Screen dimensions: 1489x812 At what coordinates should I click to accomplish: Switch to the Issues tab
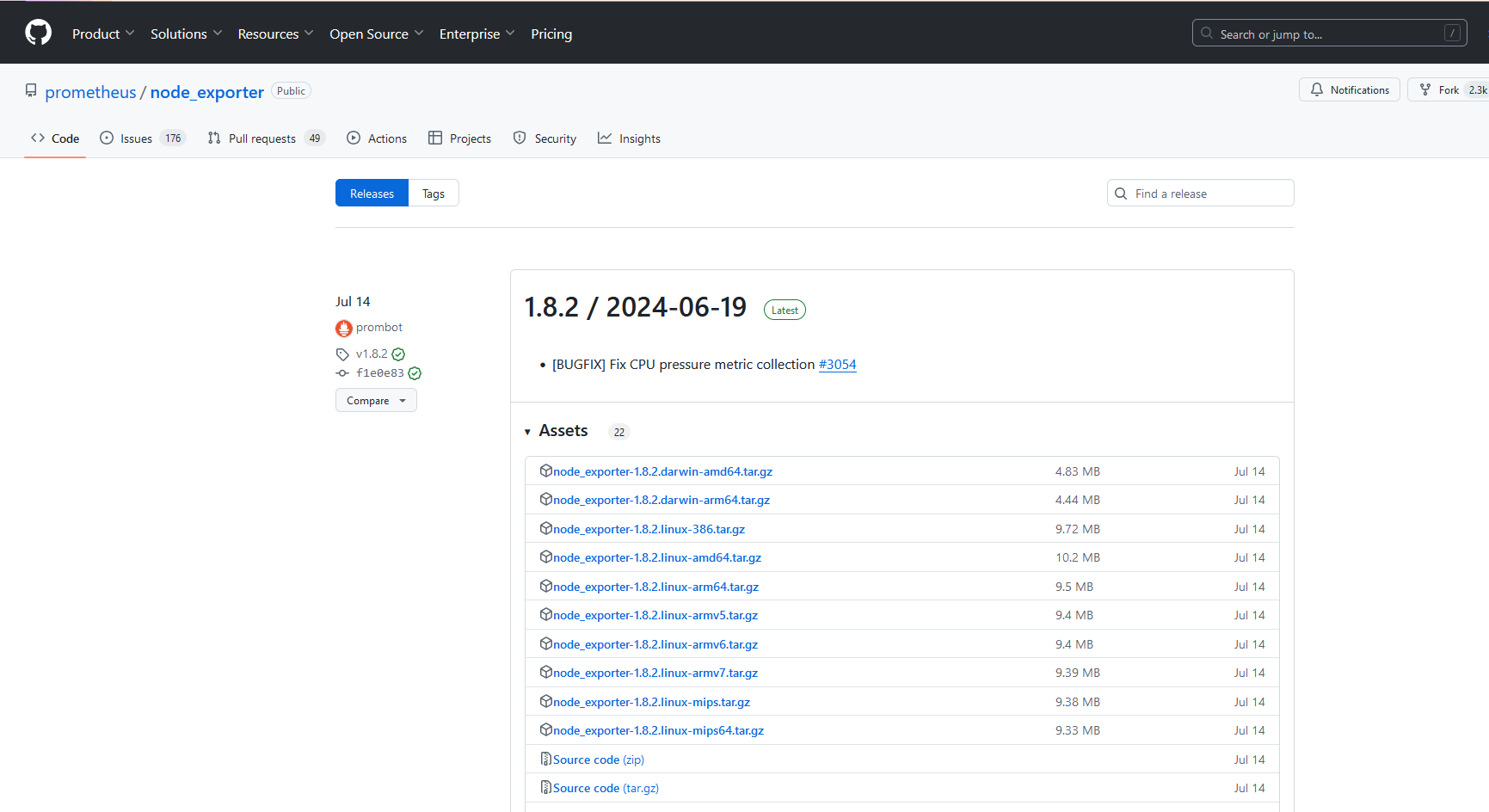[143, 138]
